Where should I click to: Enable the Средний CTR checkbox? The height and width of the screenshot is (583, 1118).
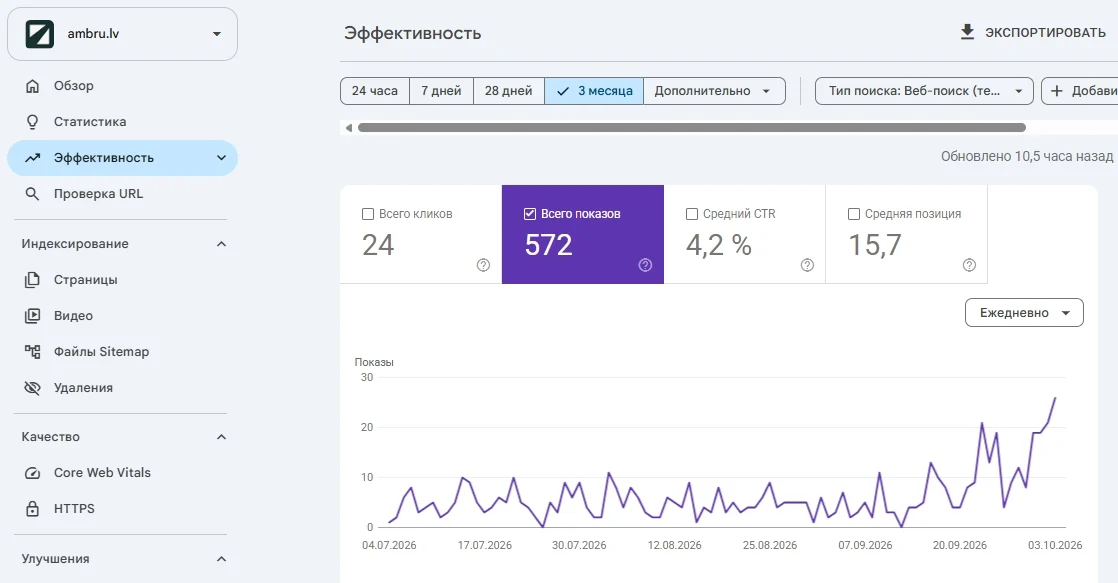pyautogui.click(x=692, y=214)
